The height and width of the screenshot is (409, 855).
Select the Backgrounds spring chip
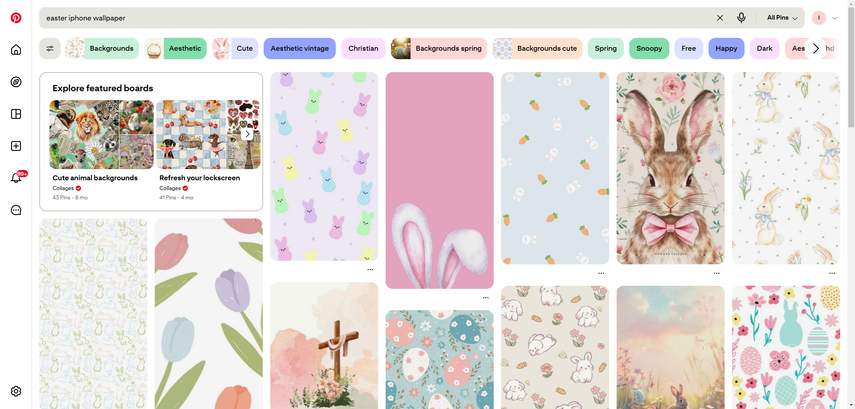tap(439, 49)
